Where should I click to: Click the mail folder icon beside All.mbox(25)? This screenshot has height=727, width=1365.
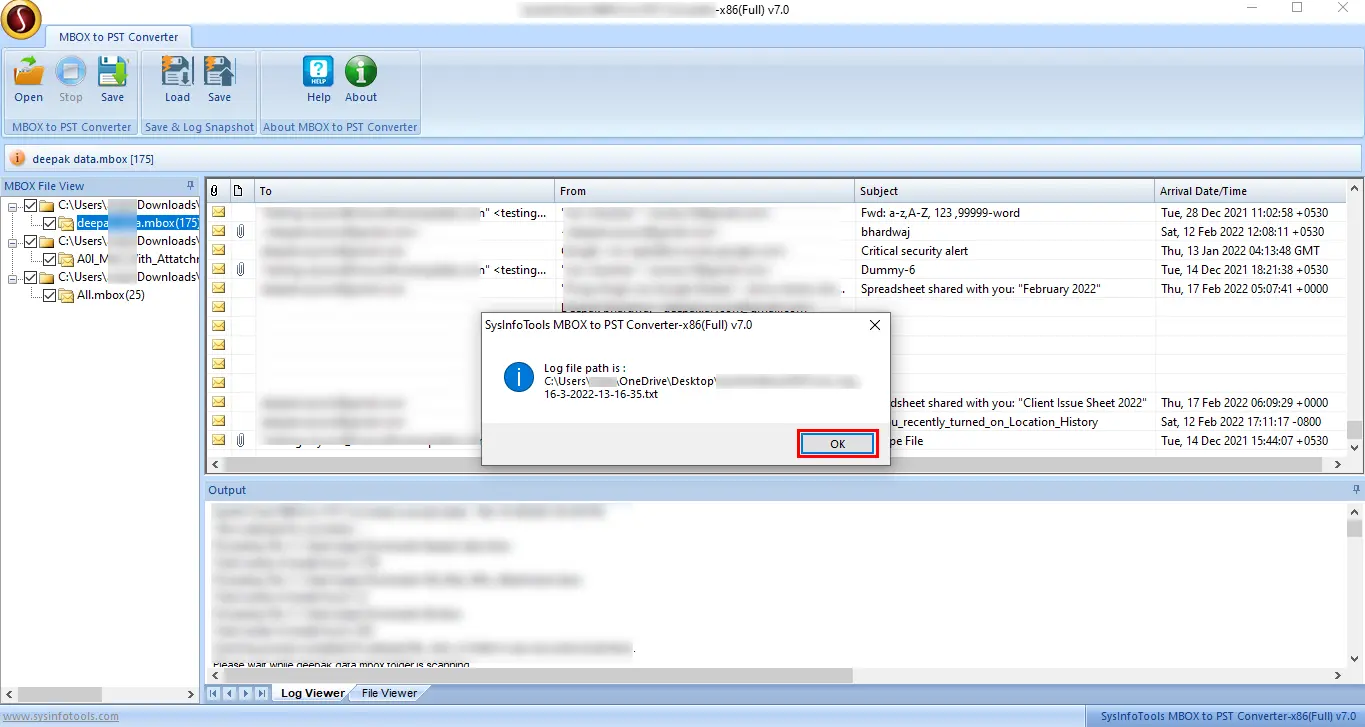[67, 295]
